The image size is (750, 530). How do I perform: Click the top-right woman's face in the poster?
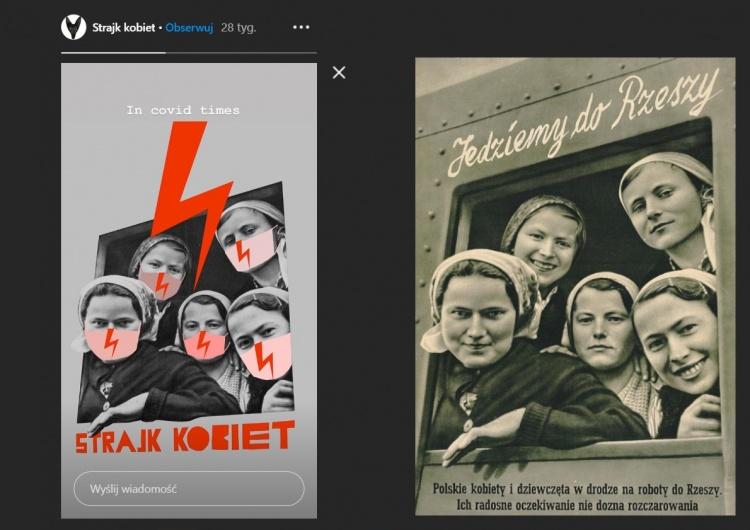click(667, 205)
